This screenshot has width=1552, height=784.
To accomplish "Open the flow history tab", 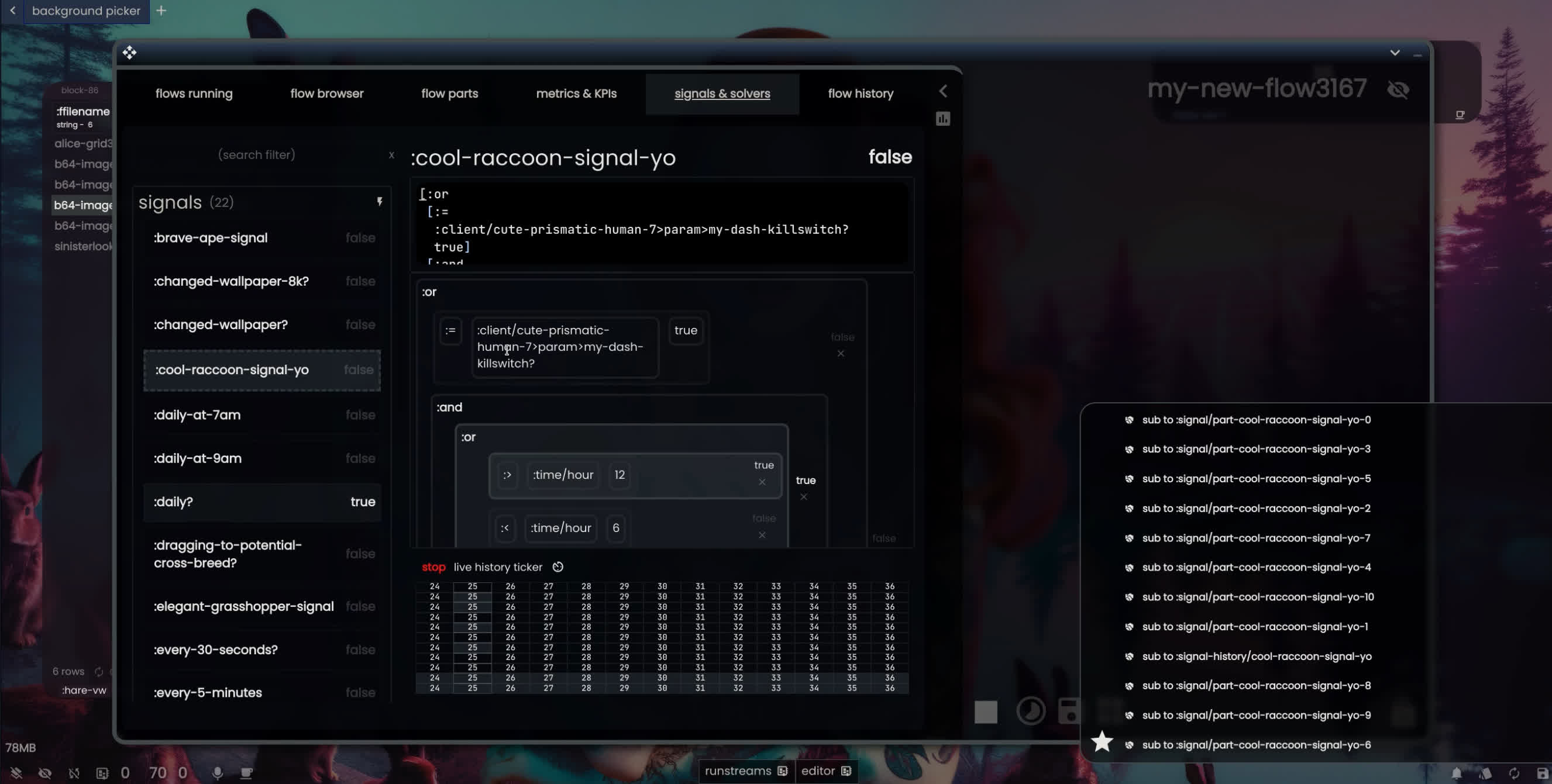I will tap(861, 94).
